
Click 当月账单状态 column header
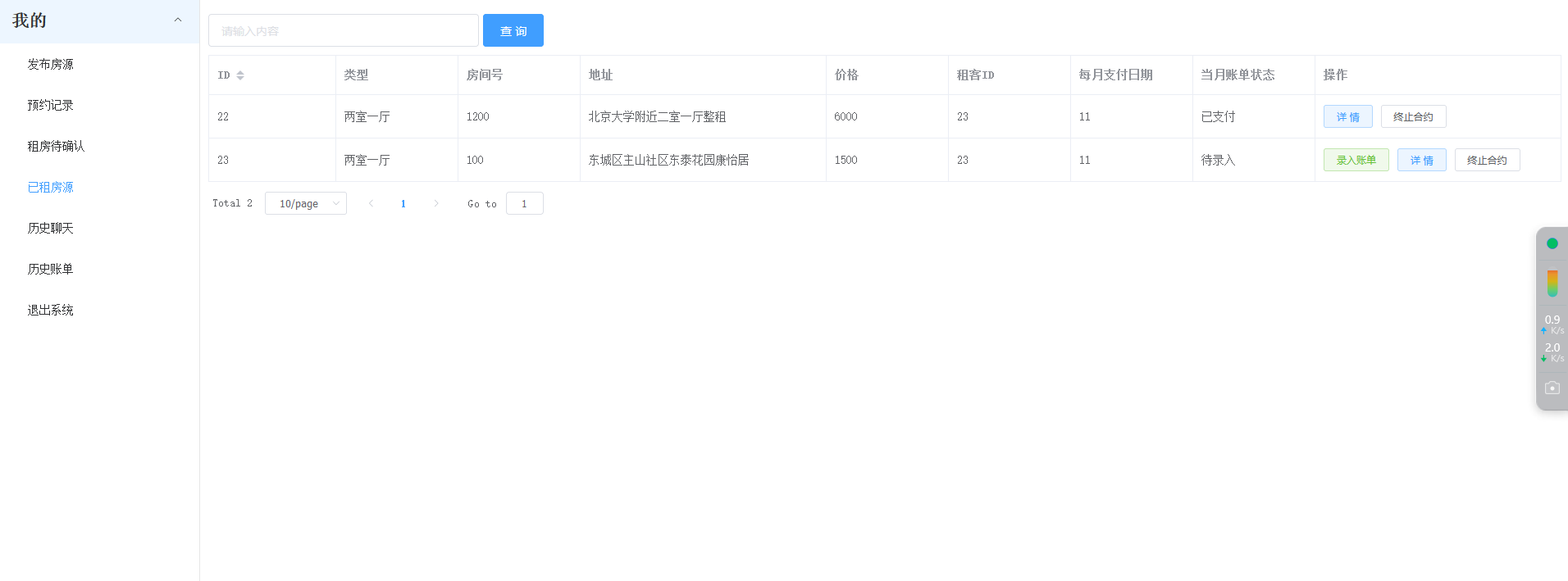pos(1238,75)
